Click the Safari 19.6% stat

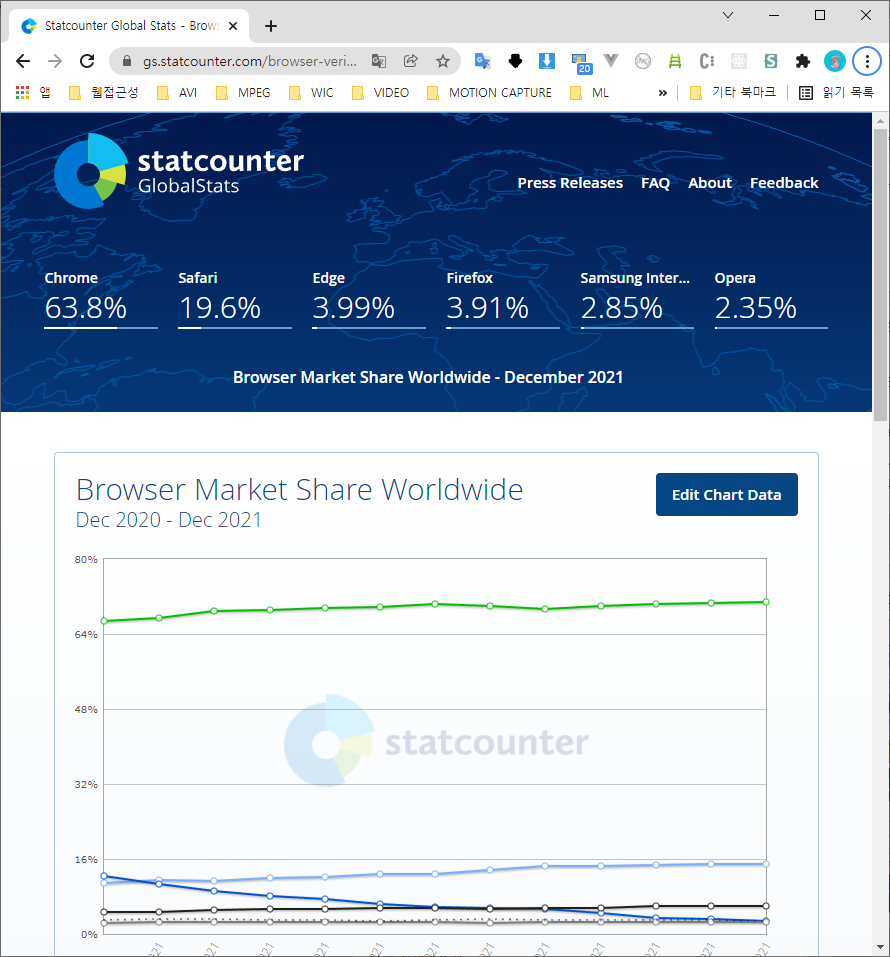(234, 298)
